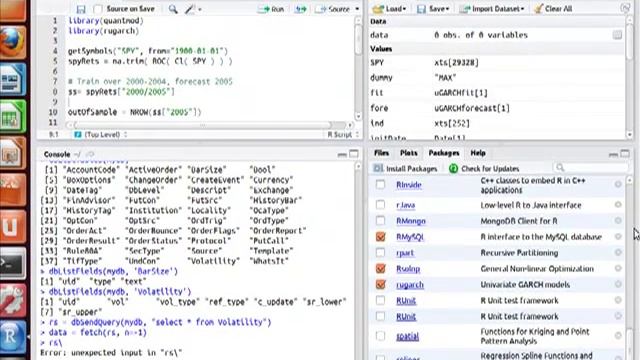Remove the rugarch package with its delete icon
The height and width of the screenshot is (360, 640).
618,284
